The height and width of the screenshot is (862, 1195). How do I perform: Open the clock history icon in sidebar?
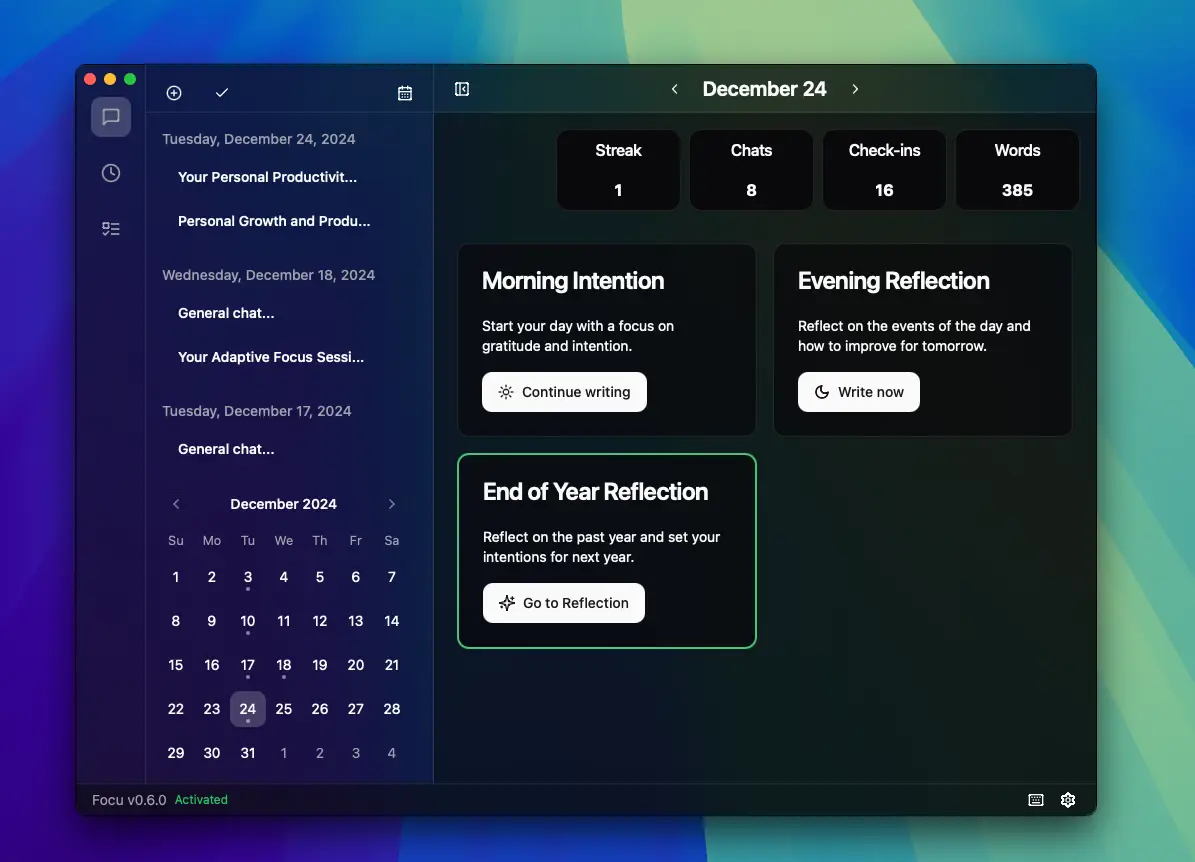pos(111,173)
